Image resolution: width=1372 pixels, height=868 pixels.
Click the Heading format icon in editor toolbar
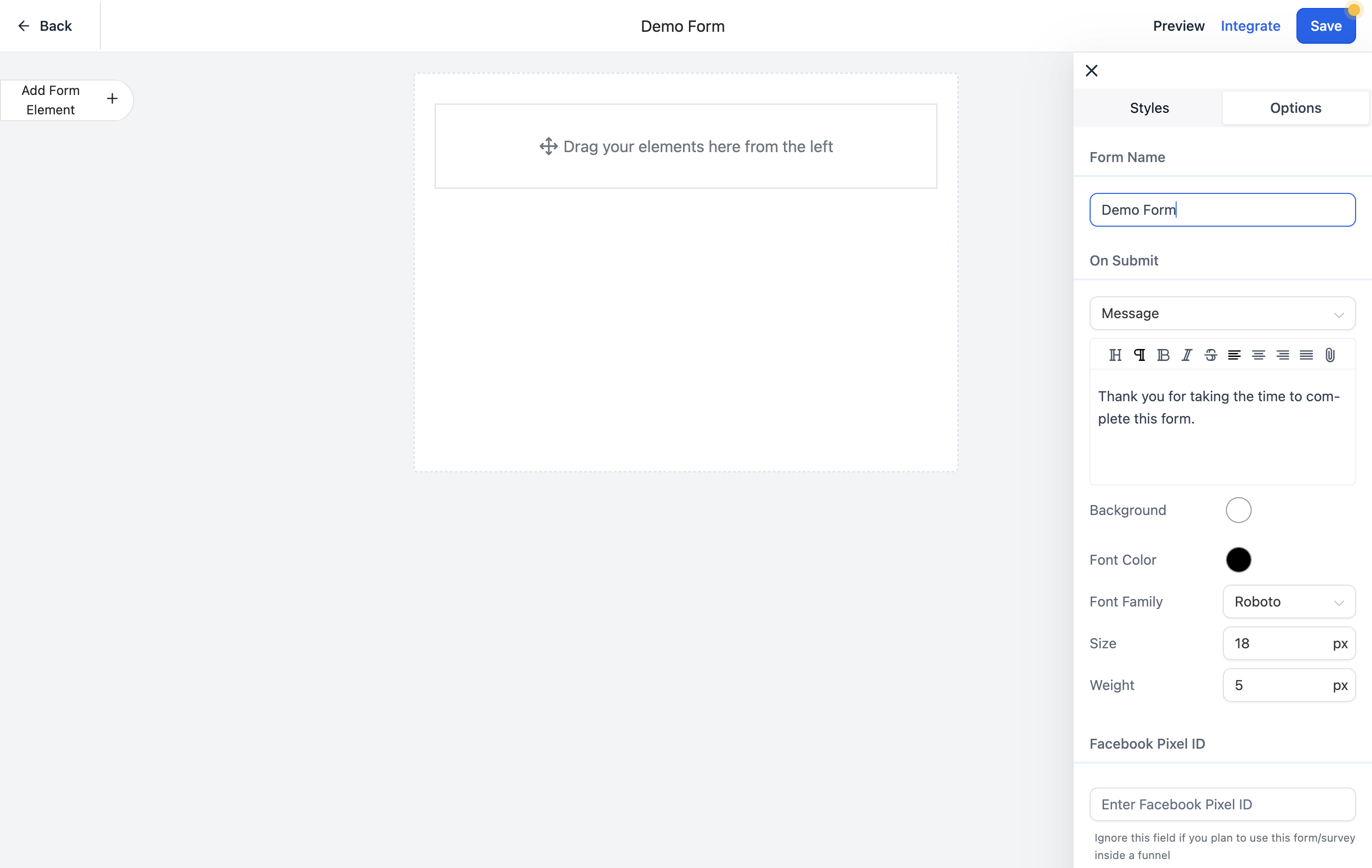[1115, 355]
